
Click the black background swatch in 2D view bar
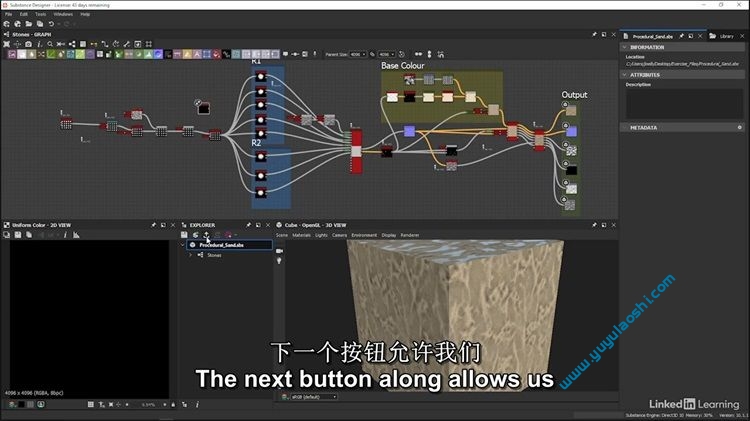21,405
